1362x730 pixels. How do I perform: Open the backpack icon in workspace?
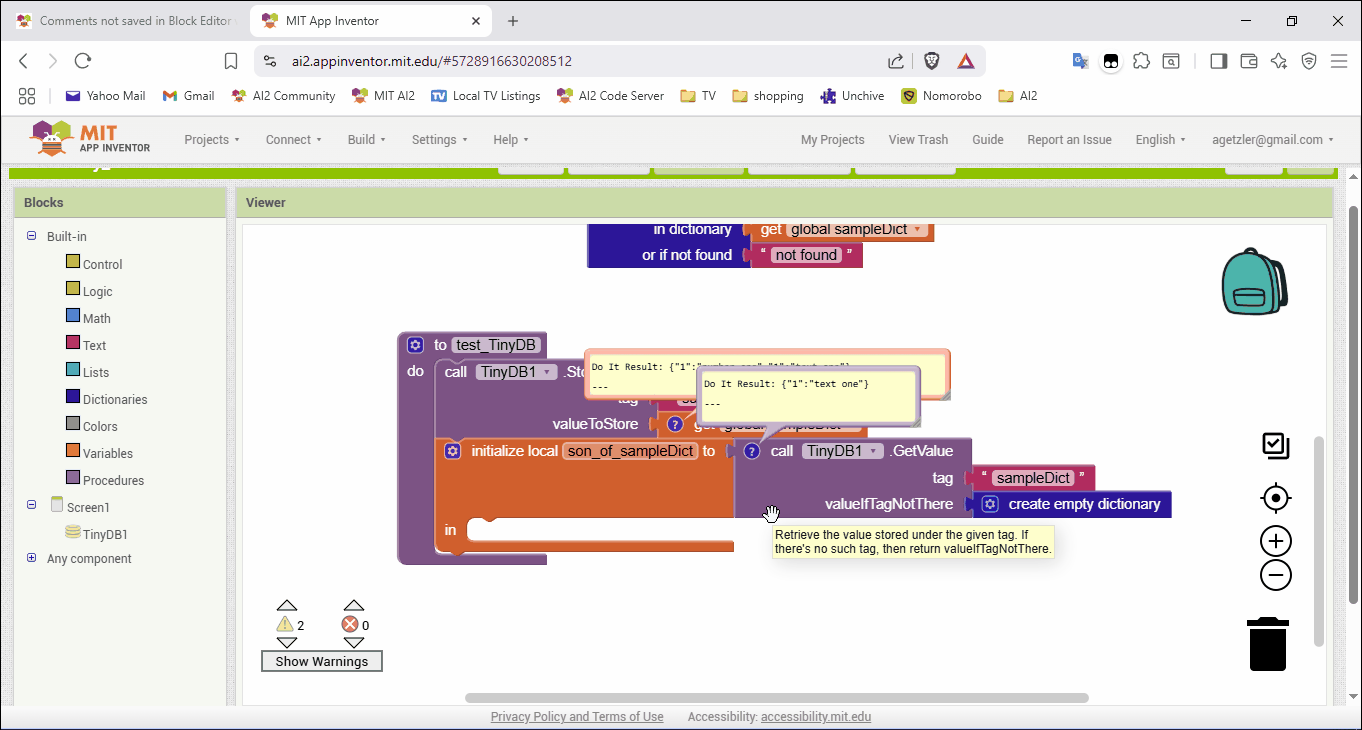tap(1254, 282)
